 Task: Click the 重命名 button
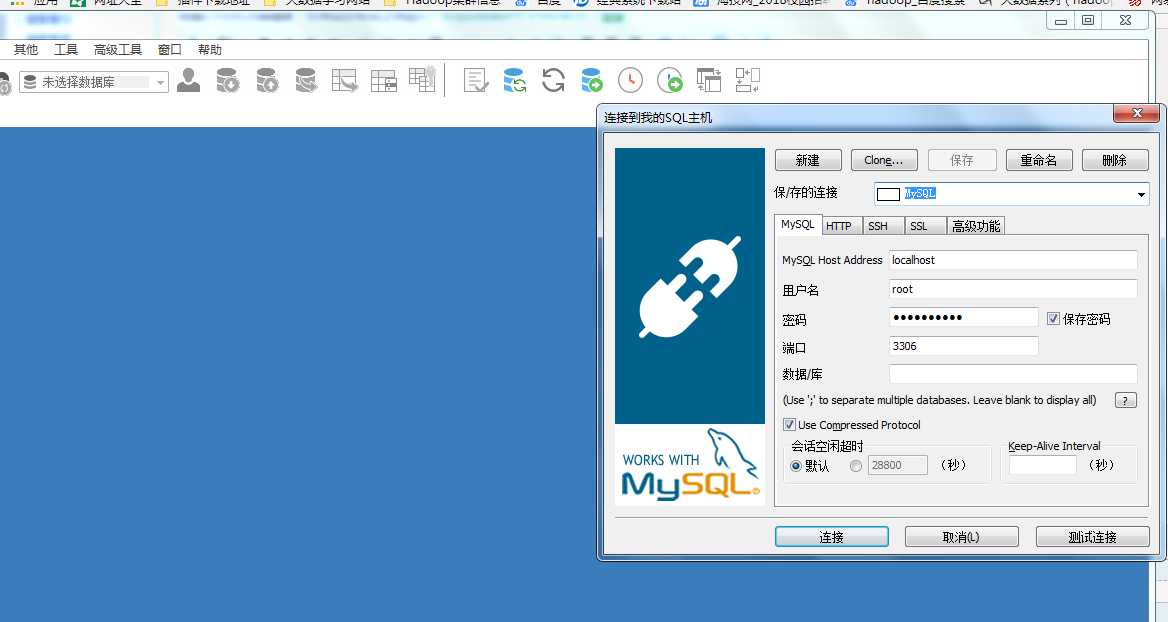tap(1039, 160)
